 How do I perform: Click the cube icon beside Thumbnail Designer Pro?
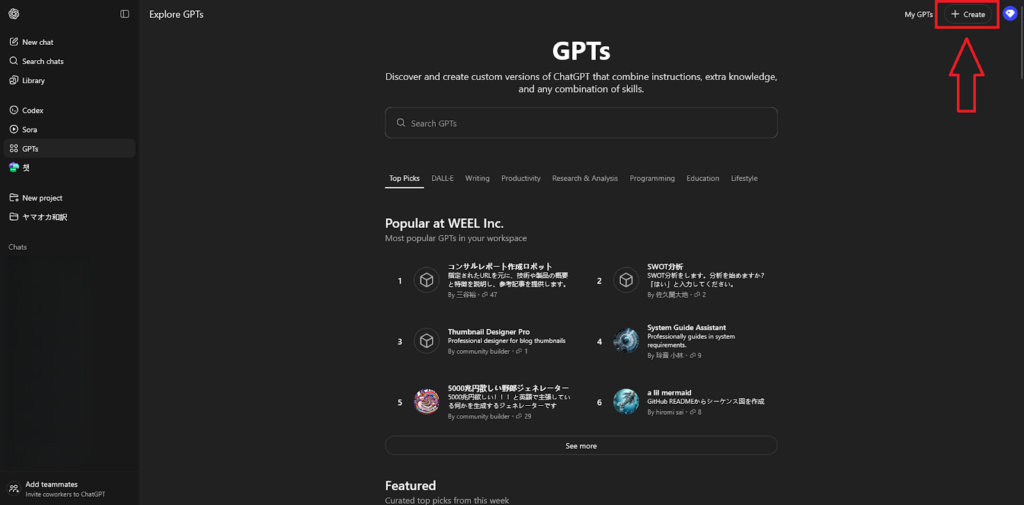[x=426, y=341]
